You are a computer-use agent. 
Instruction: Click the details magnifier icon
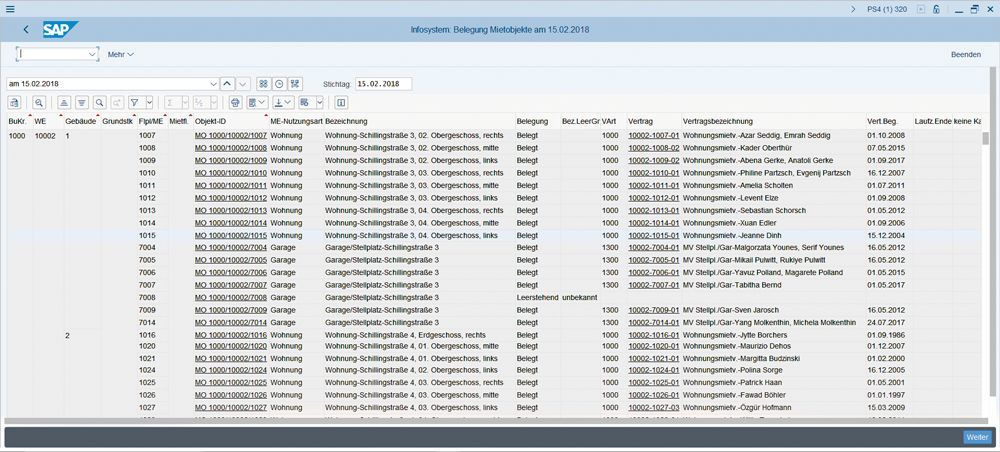point(39,103)
